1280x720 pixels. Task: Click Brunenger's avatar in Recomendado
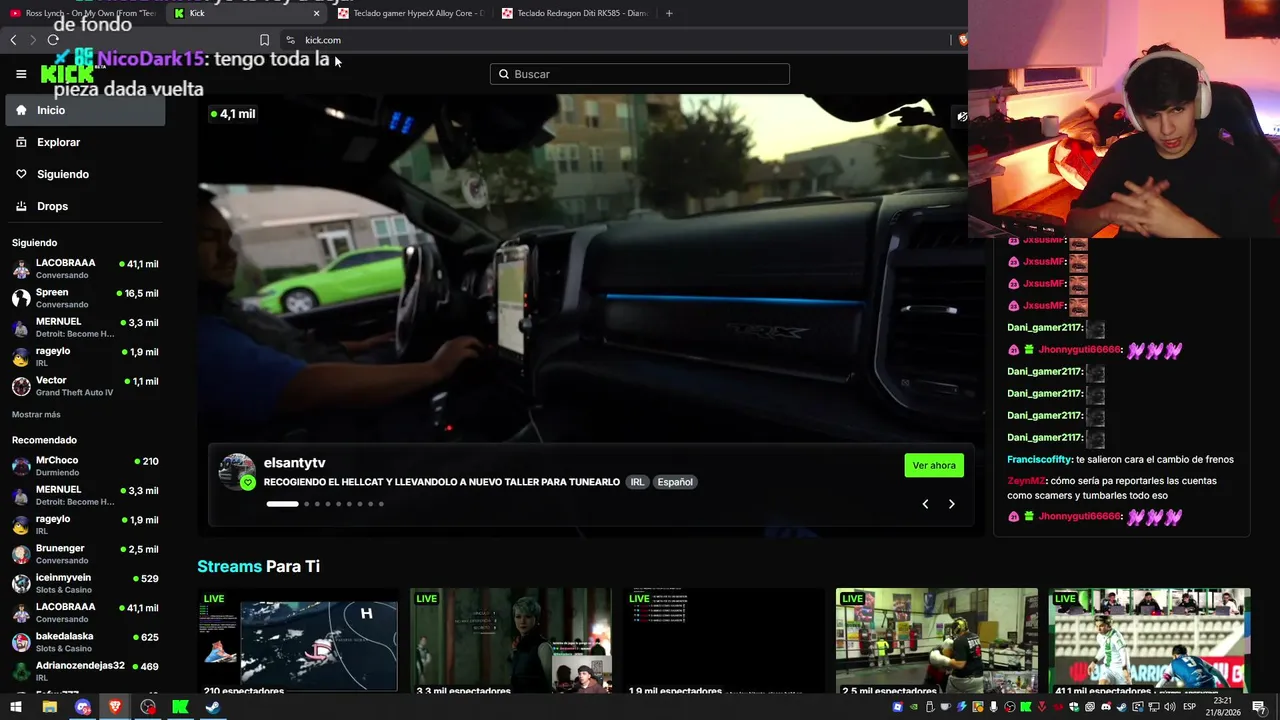(21, 554)
